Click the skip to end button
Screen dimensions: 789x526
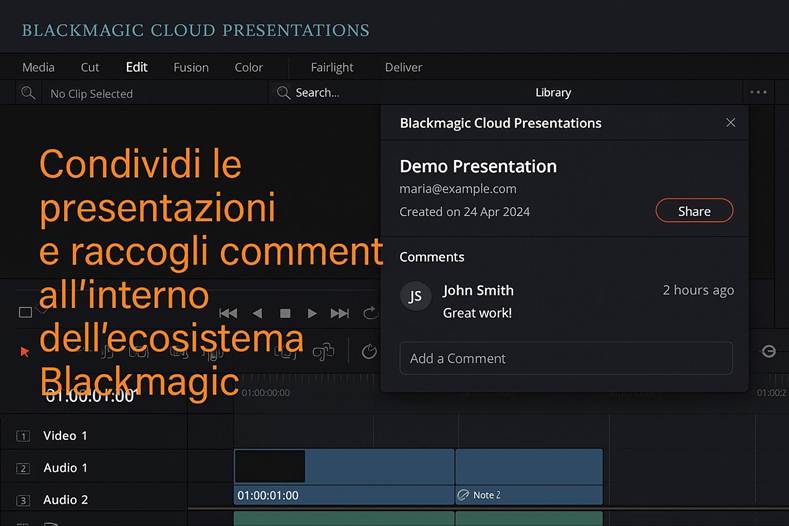340,313
